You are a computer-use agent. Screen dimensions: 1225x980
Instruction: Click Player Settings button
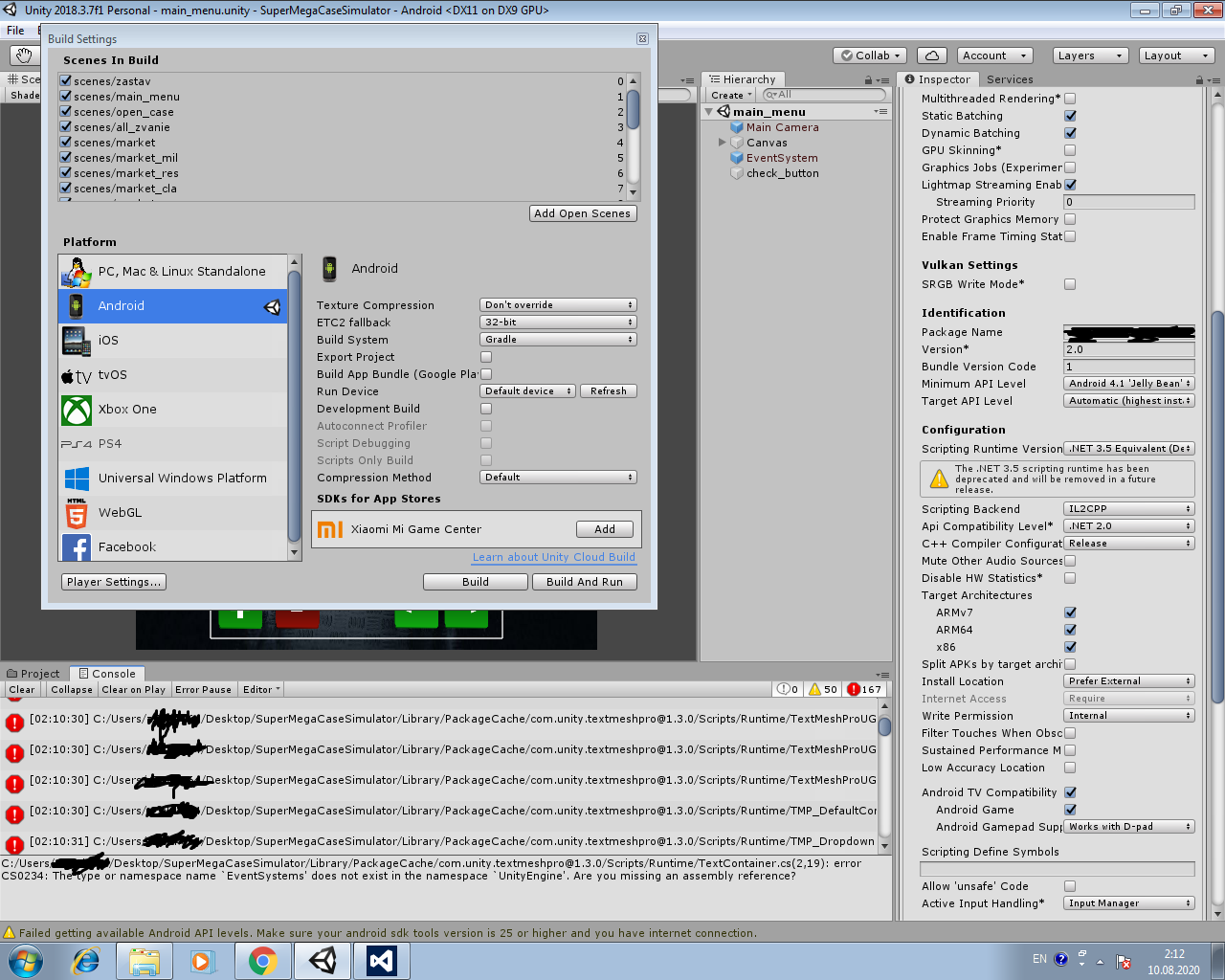pos(114,582)
